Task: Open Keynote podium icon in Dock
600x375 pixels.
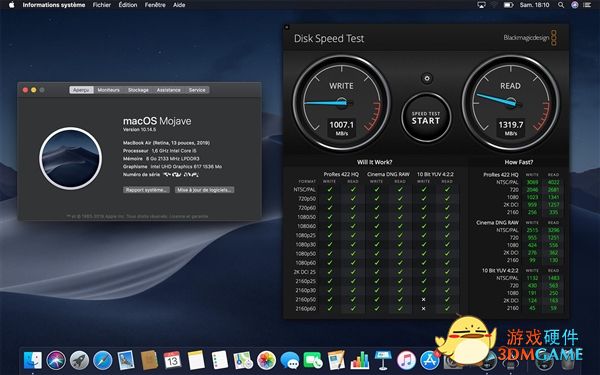Action: click(383, 360)
